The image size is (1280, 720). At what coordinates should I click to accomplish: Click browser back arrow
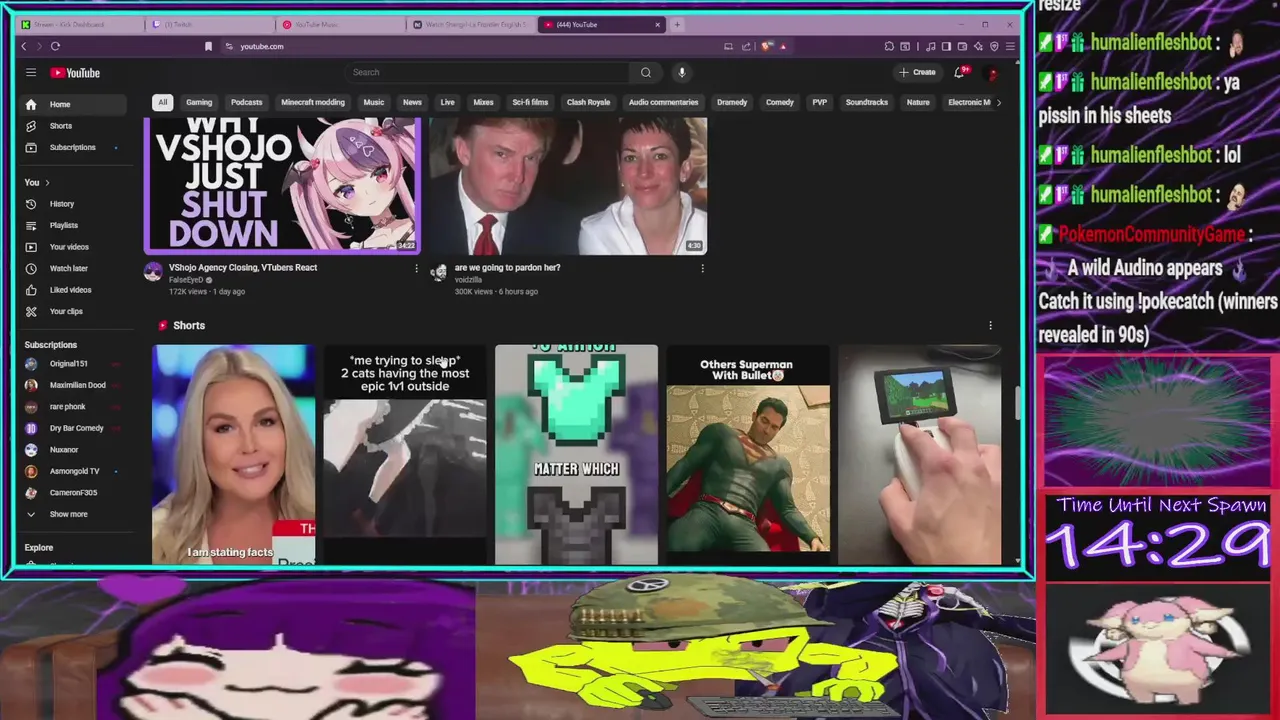(24, 46)
